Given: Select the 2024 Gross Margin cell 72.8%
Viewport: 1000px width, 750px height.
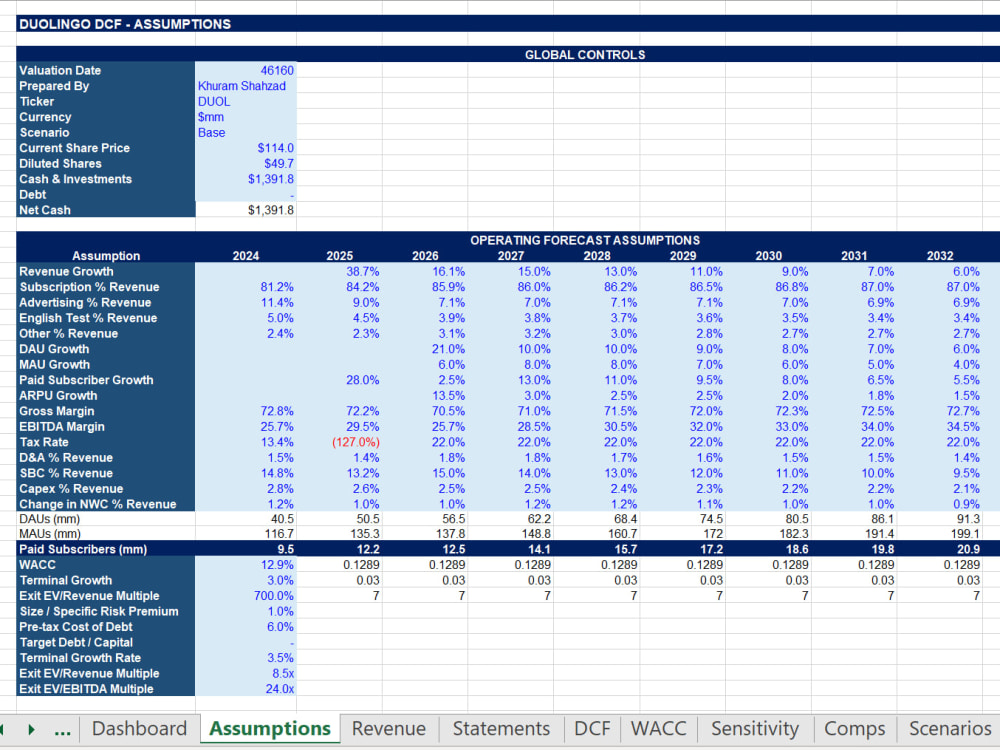Looking at the screenshot, I should (x=246, y=411).
